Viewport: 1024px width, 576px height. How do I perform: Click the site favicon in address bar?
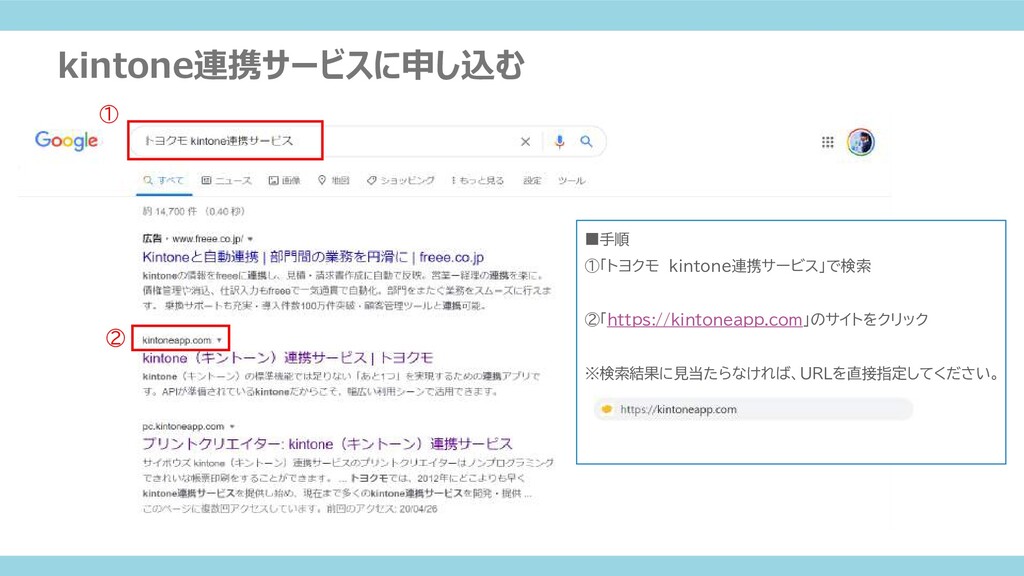(x=607, y=409)
